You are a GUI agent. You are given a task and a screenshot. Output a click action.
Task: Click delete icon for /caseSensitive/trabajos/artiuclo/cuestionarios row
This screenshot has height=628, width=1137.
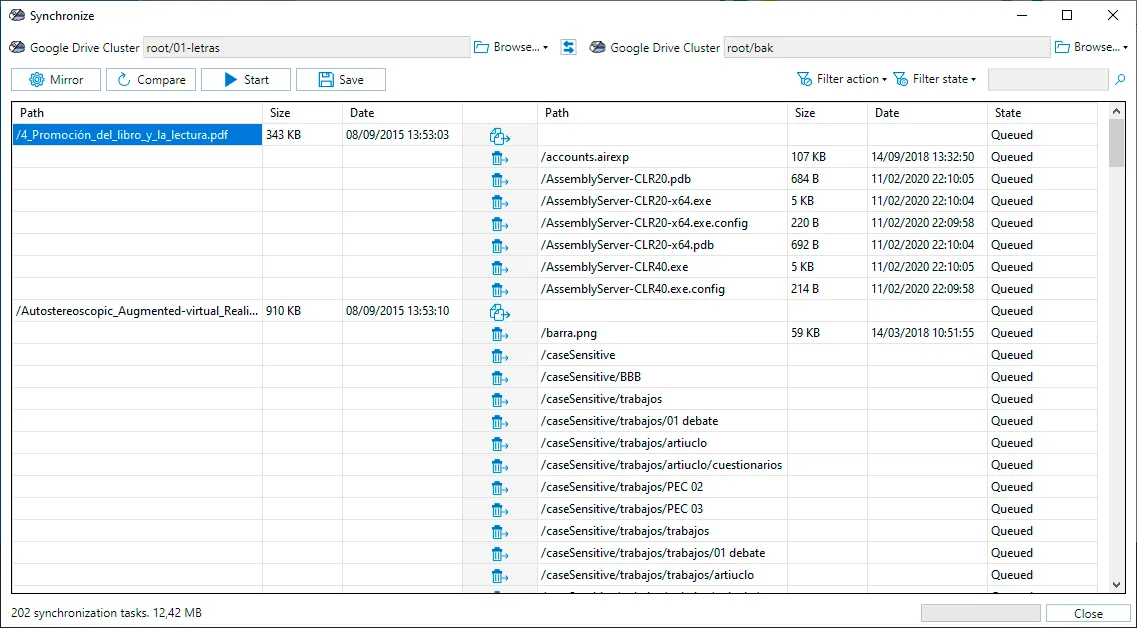500,466
